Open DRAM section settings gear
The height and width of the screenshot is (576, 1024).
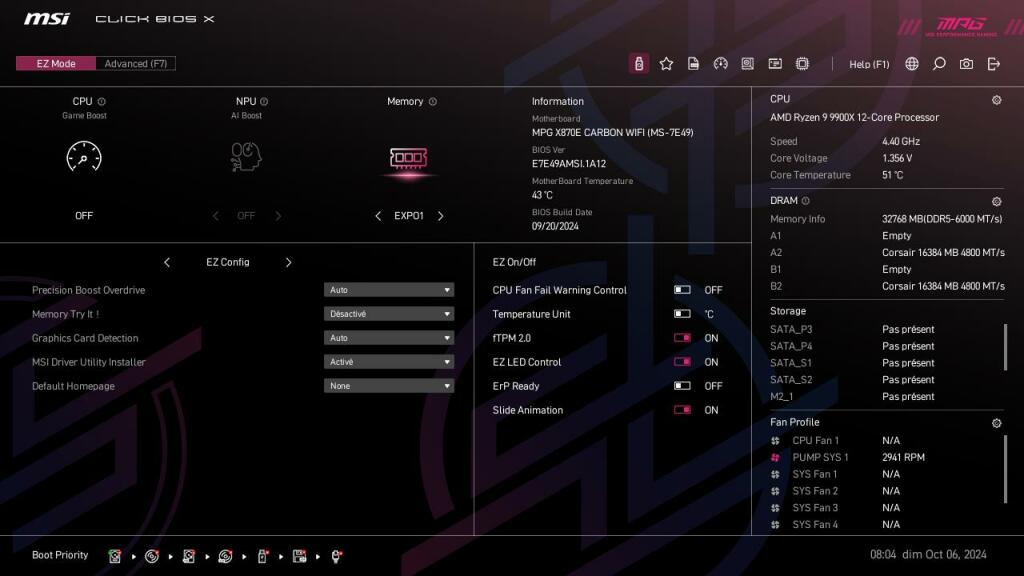pos(995,200)
